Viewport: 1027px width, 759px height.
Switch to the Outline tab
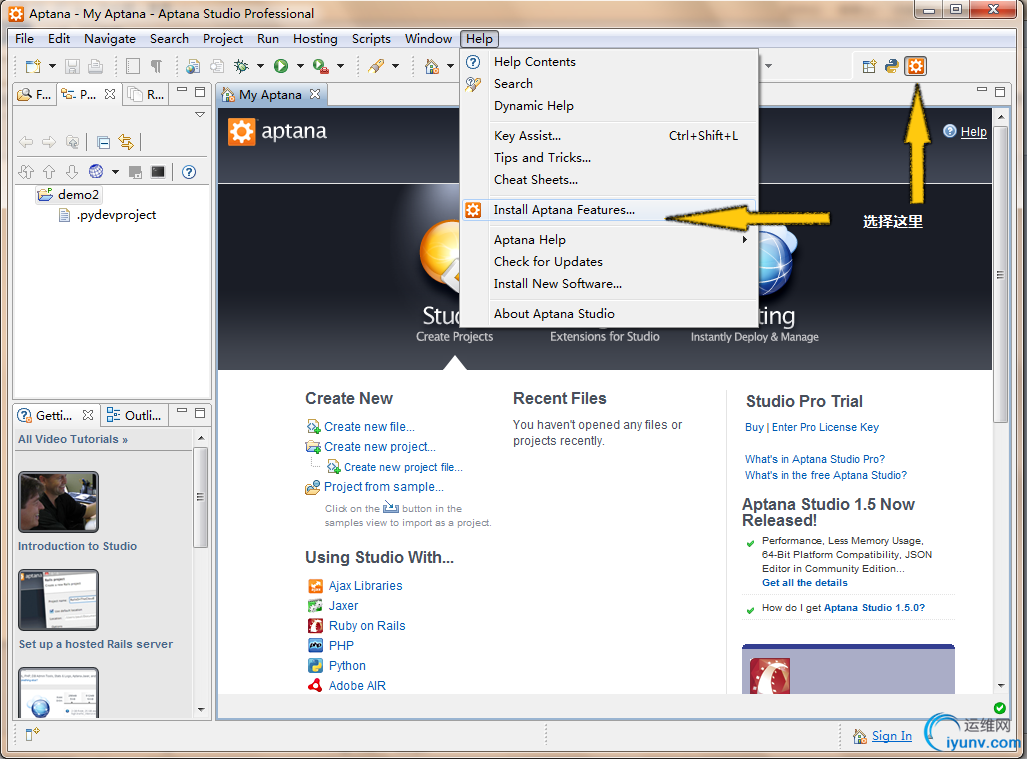[x=134, y=415]
